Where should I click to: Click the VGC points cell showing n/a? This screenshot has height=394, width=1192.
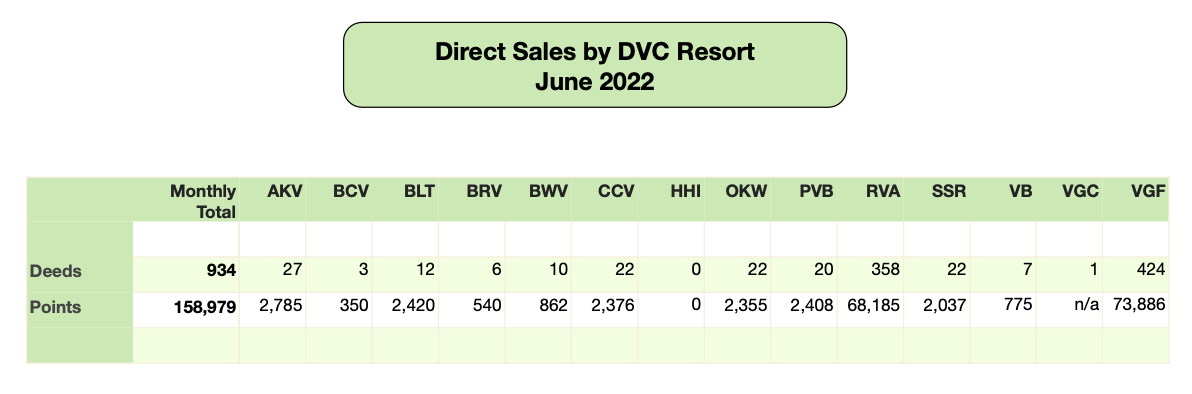click(x=1087, y=306)
